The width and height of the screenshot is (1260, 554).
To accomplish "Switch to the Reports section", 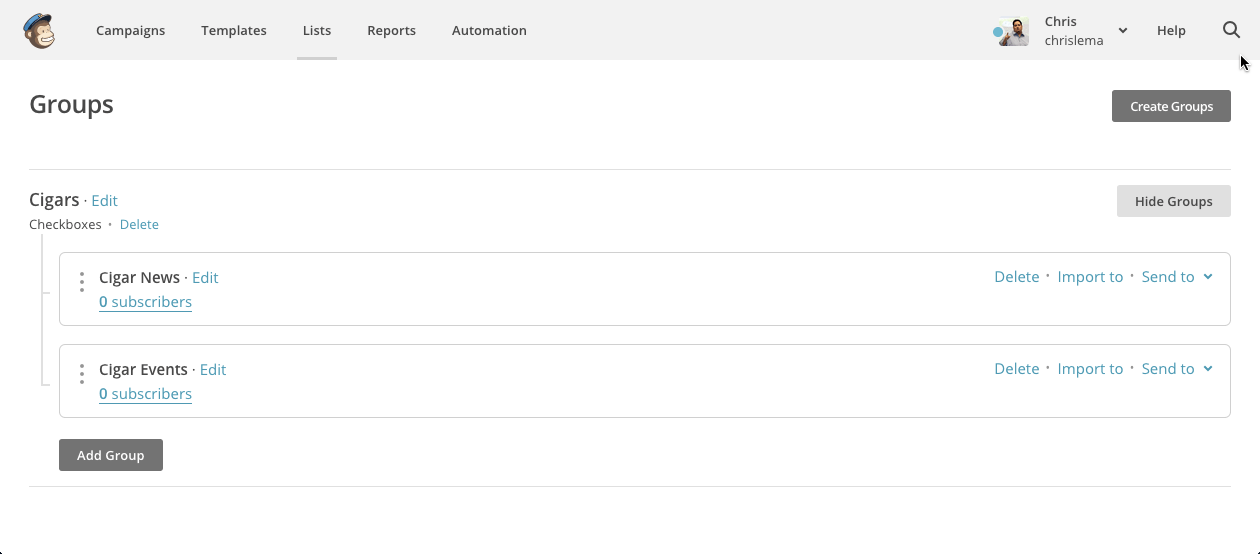I will 391,30.
